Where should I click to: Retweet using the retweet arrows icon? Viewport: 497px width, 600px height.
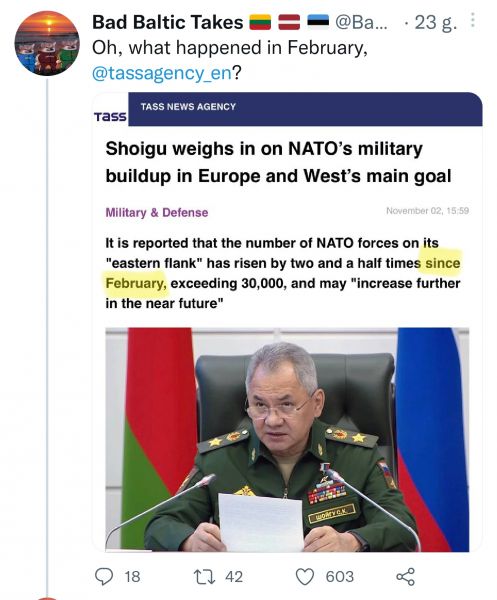tap(204, 577)
